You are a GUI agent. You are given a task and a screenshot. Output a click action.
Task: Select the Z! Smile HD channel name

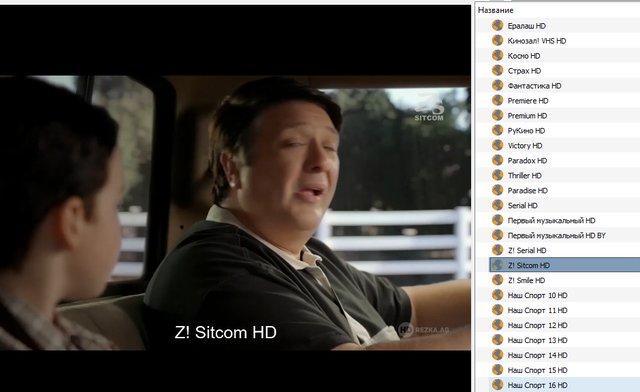[x=526, y=280]
